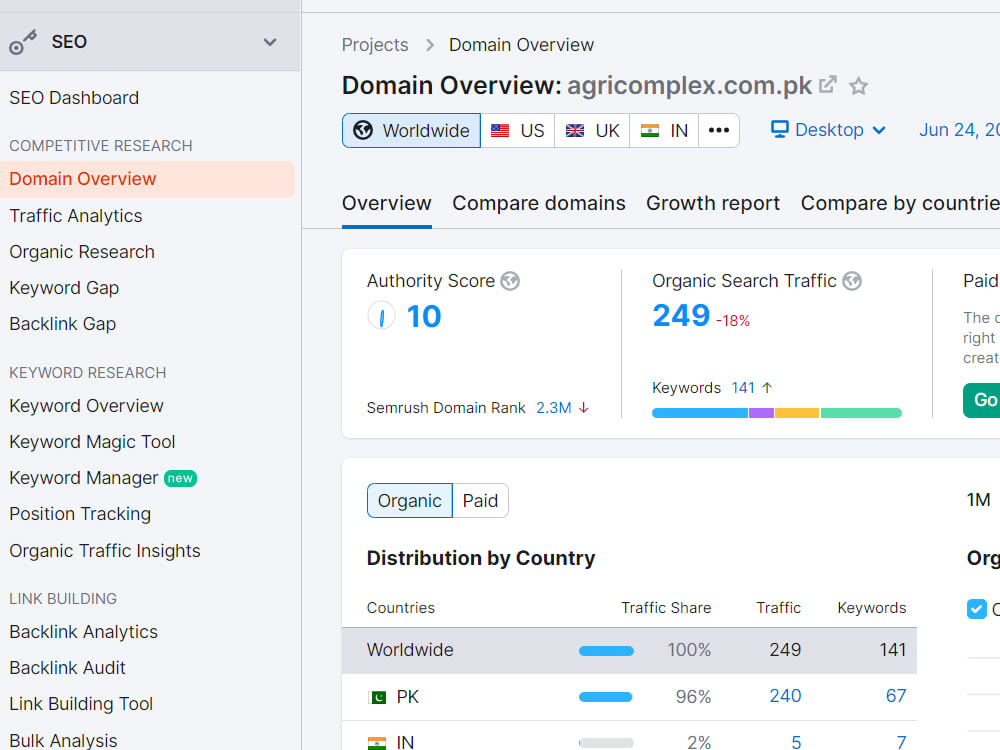This screenshot has height=750, width=1000.
Task: Click IN traffic value 5
Action: (796, 742)
